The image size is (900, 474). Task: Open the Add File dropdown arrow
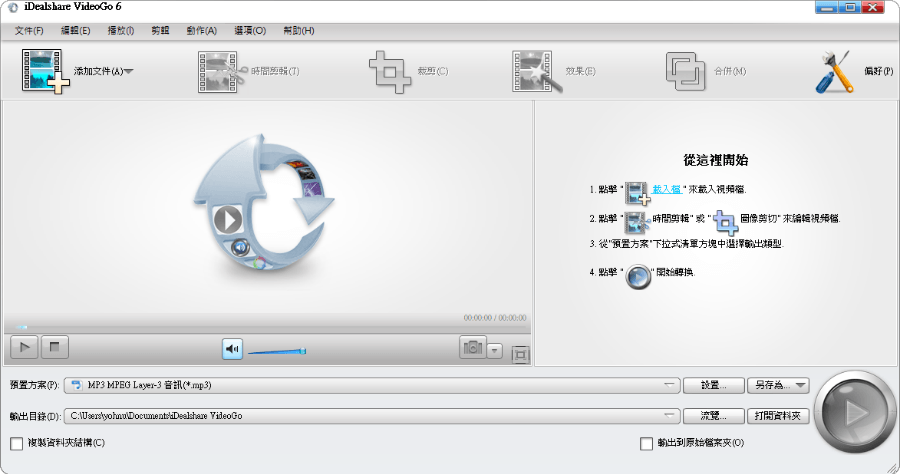129,72
